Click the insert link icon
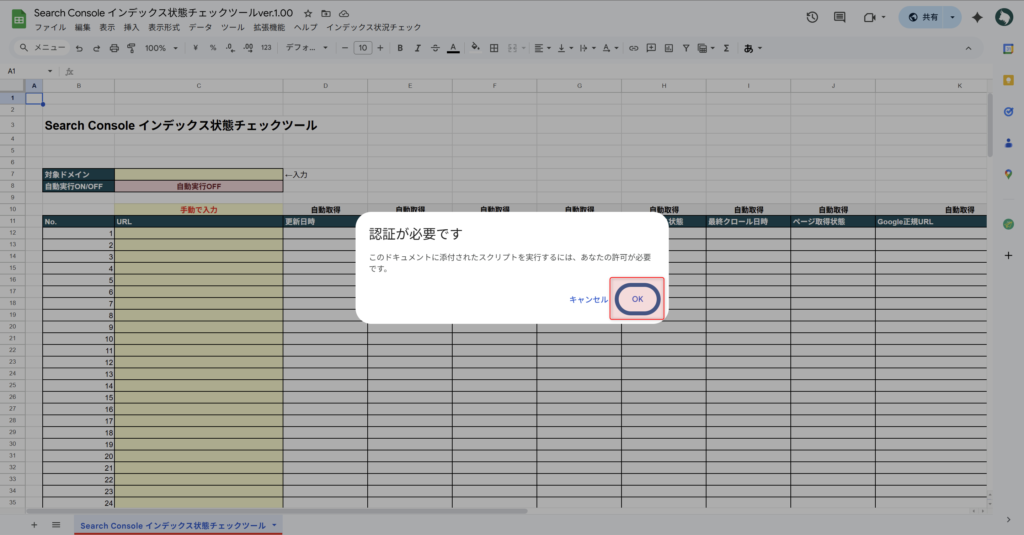This screenshot has width=1024, height=535. coord(633,47)
